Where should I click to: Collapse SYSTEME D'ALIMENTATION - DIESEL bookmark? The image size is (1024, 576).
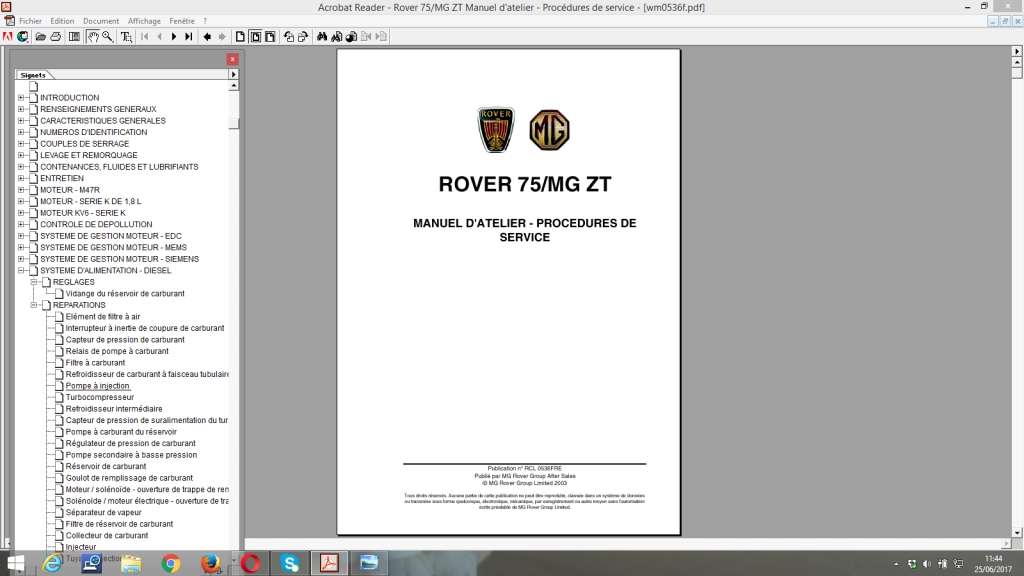coord(21,270)
